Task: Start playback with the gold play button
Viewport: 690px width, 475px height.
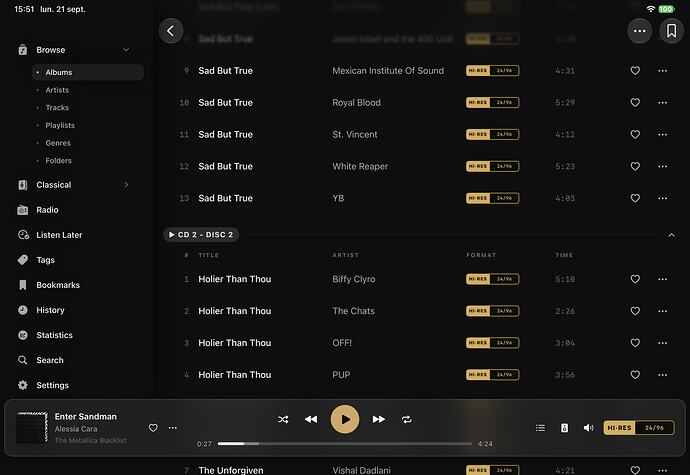Action: pos(345,420)
